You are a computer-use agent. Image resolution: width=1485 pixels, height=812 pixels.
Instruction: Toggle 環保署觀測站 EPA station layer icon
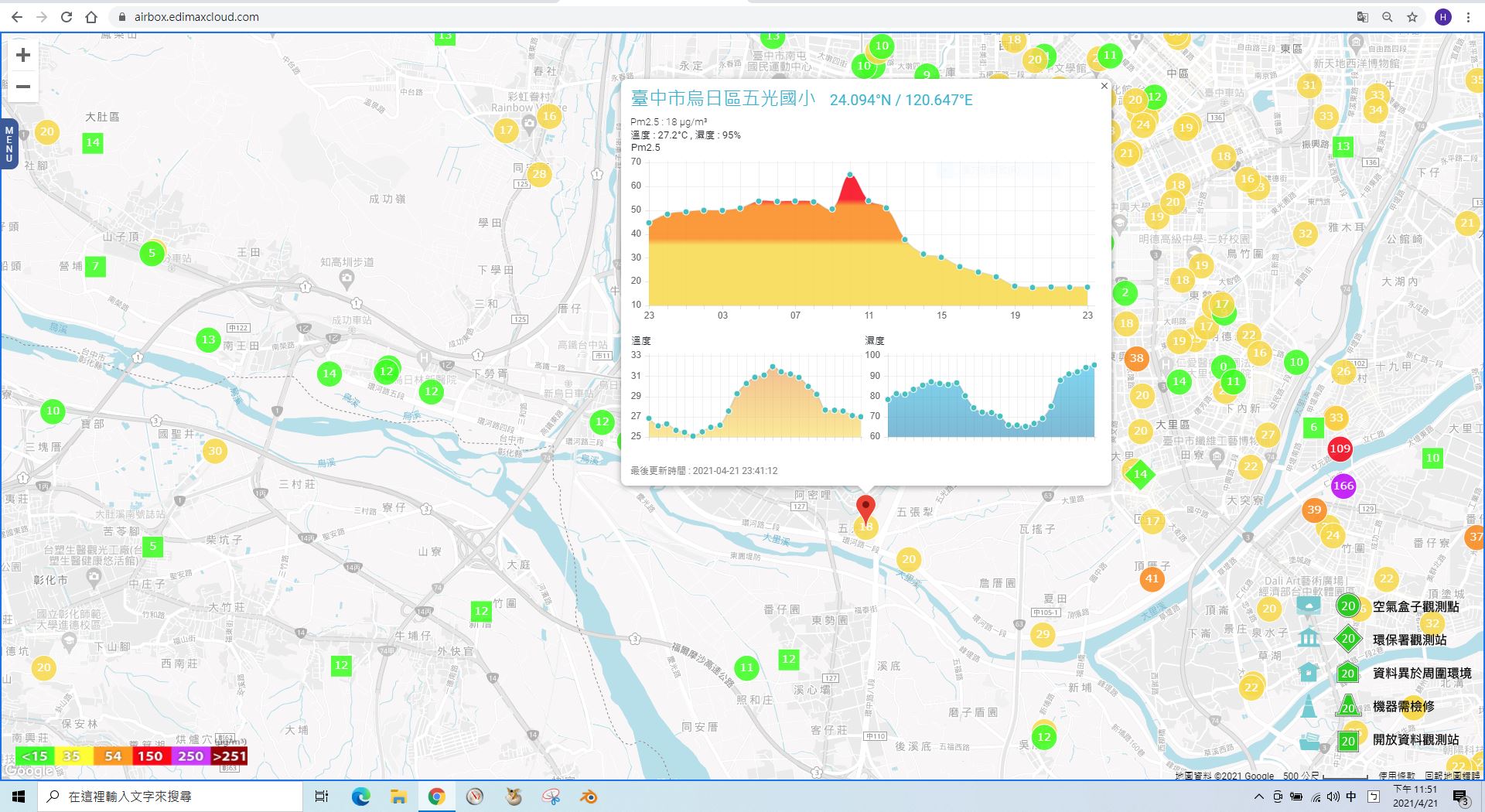pyautogui.click(x=1309, y=639)
